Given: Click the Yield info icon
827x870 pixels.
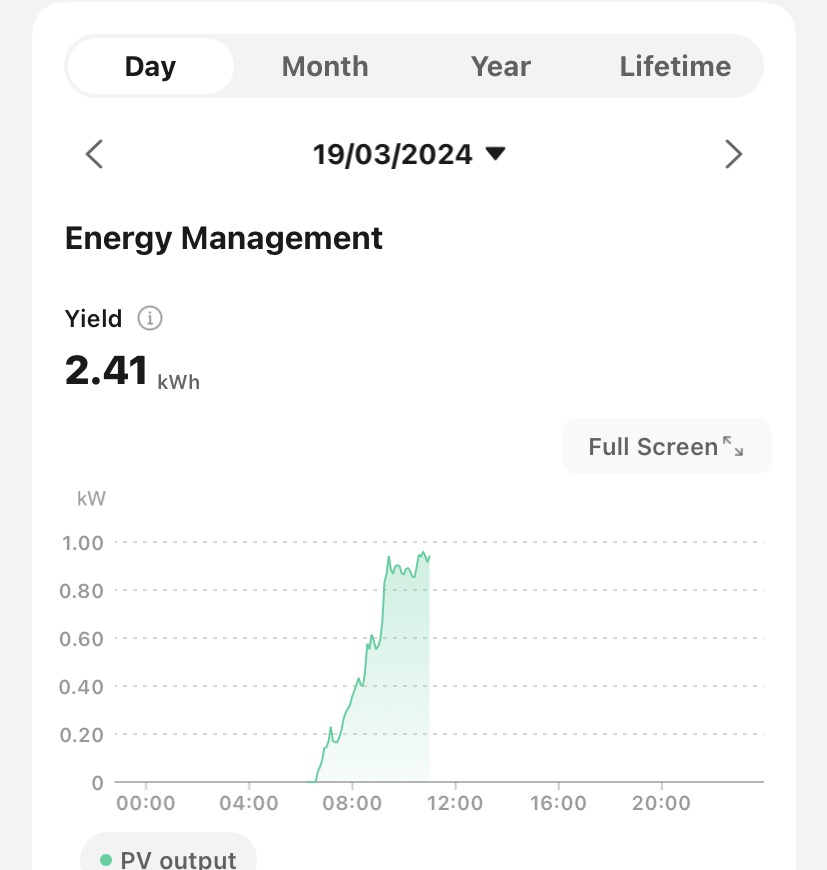Looking at the screenshot, I should tap(150, 319).
